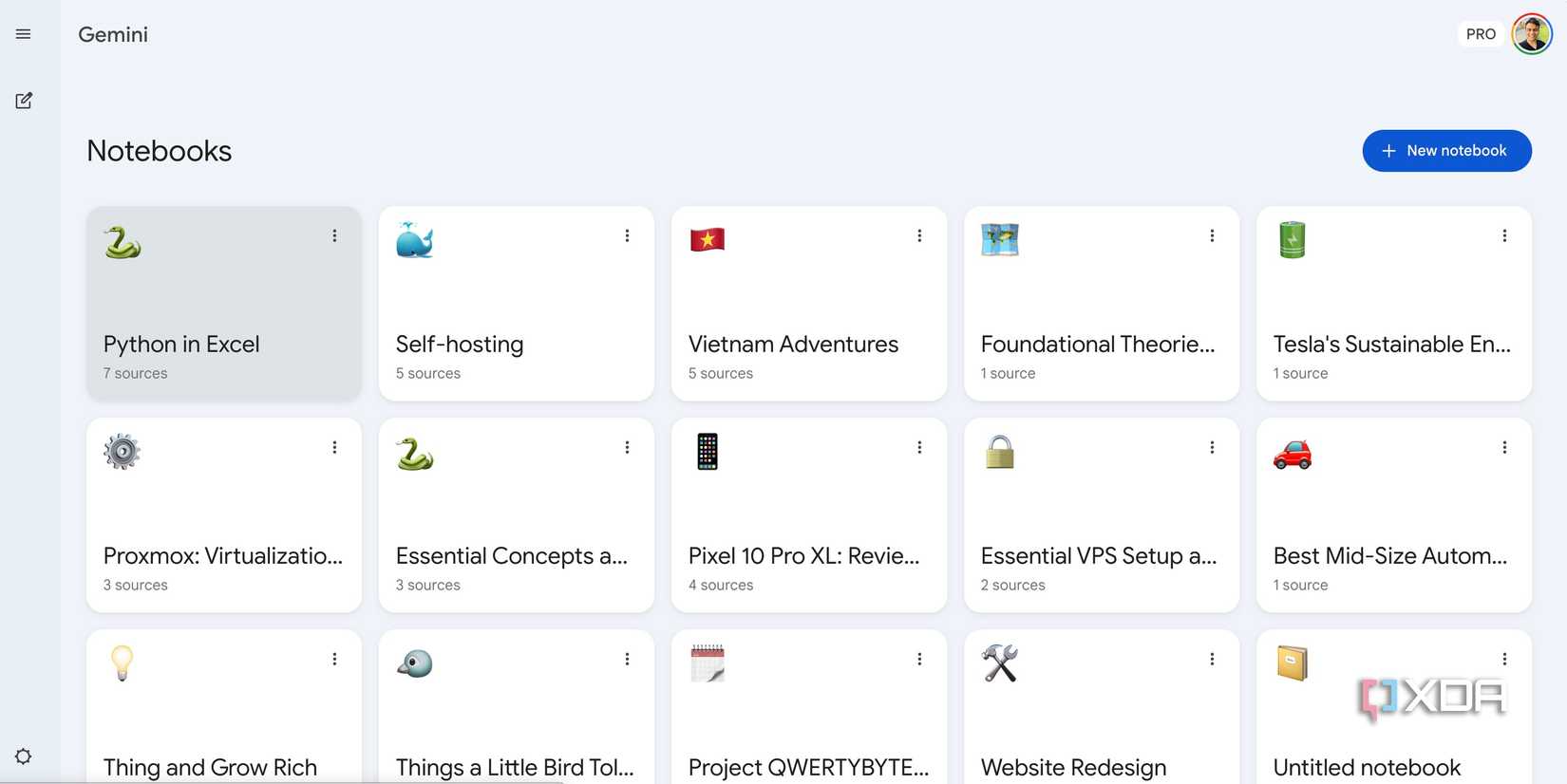Open the account profile avatar
Screen dimensions: 1567x784
click(1532, 34)
